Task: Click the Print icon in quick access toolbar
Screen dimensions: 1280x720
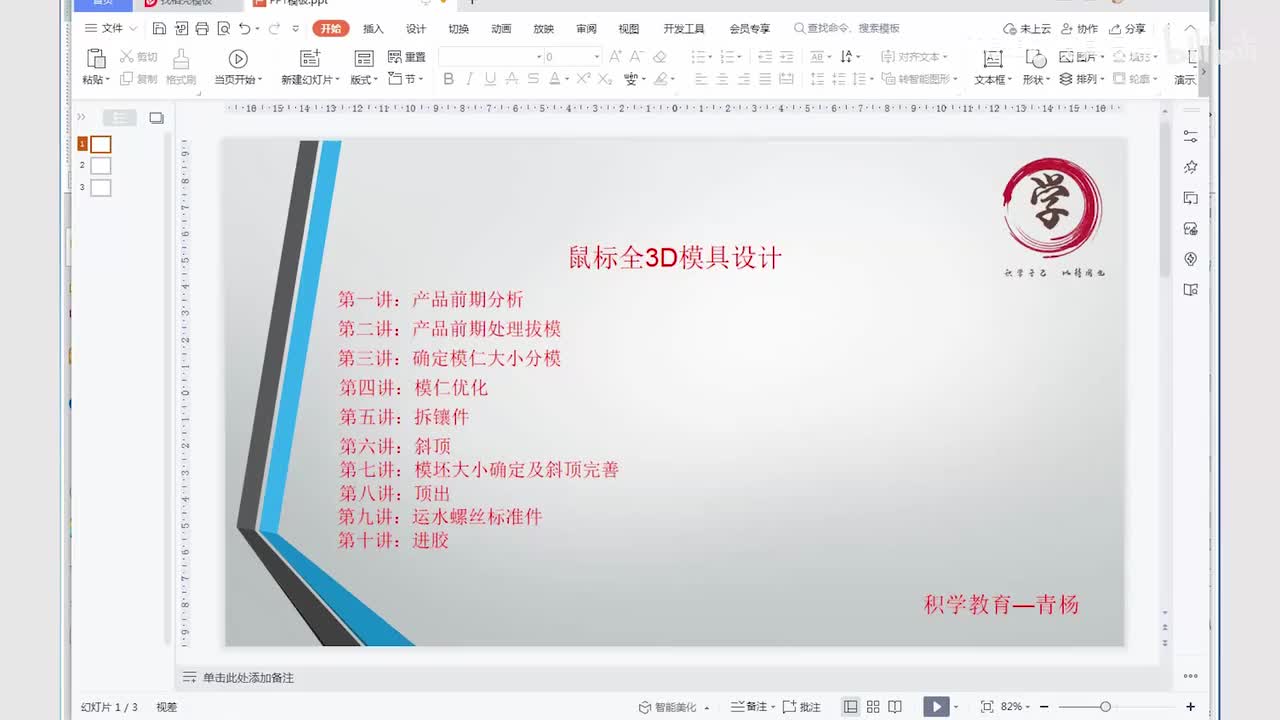Action: coord(202,28)
